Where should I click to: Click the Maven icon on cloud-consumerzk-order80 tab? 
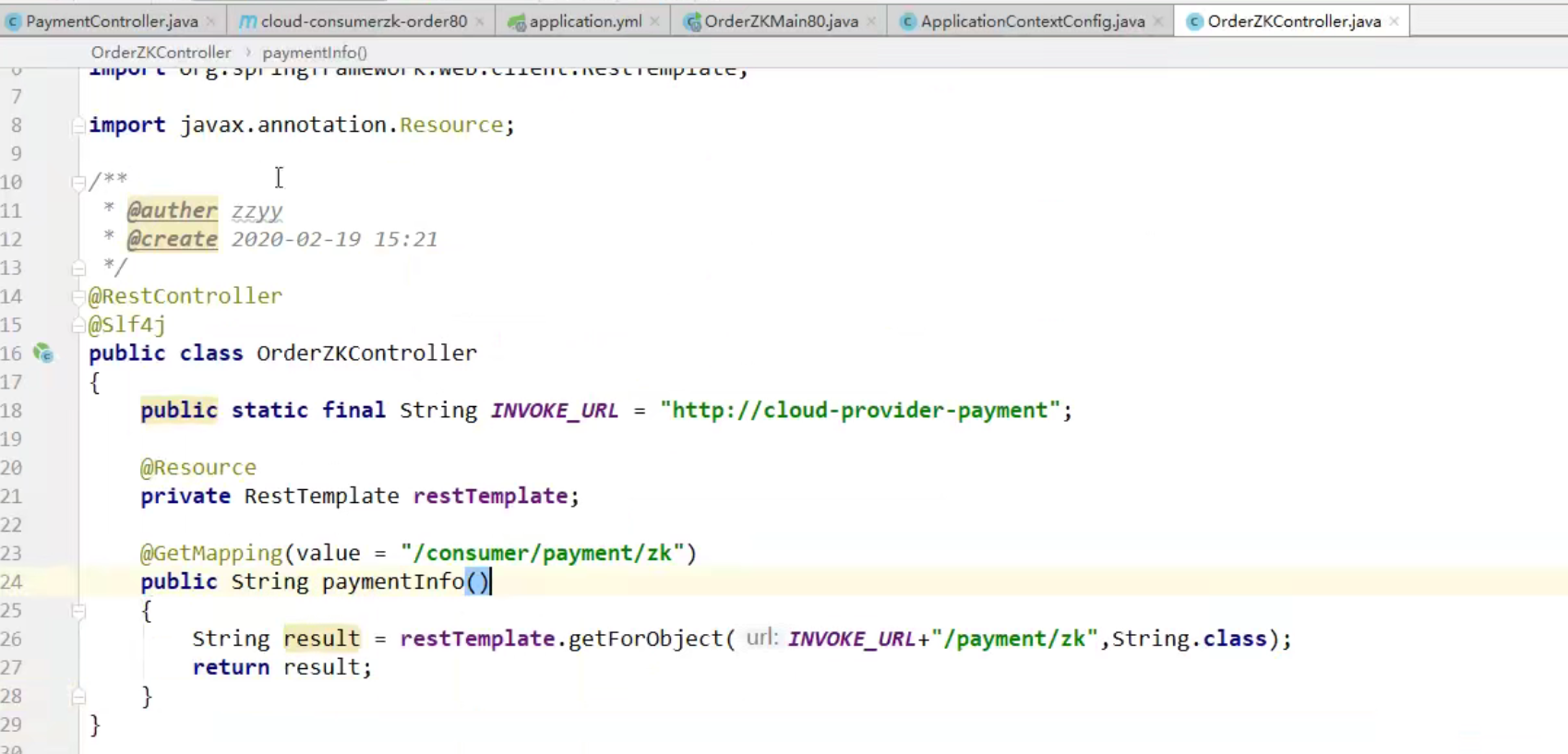[x=247, y=21]
